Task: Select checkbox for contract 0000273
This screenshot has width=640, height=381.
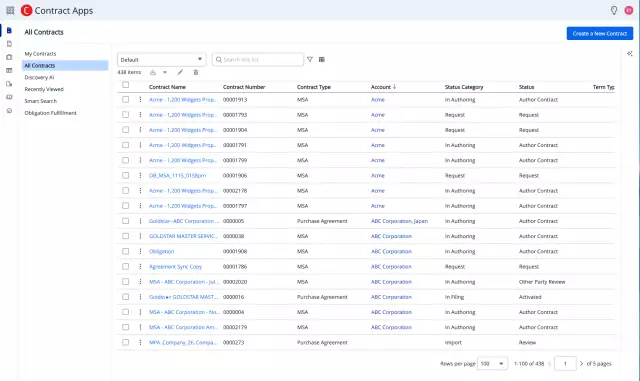Action: (x=125, y=343)
